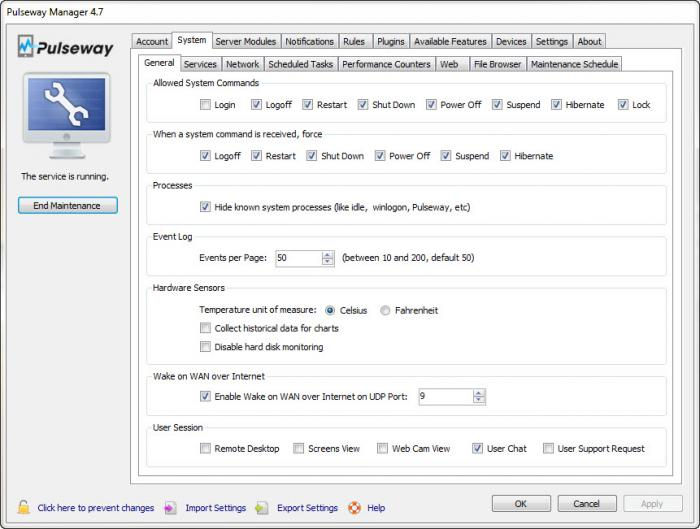Open the Scheduled Tasks sub-tab
This screenshot has height=529, width=700.
(301, 64)
